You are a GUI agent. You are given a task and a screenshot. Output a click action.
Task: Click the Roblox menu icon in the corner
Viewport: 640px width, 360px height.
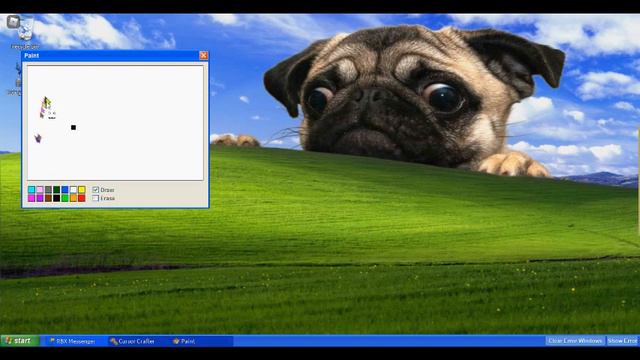point(13,21)
